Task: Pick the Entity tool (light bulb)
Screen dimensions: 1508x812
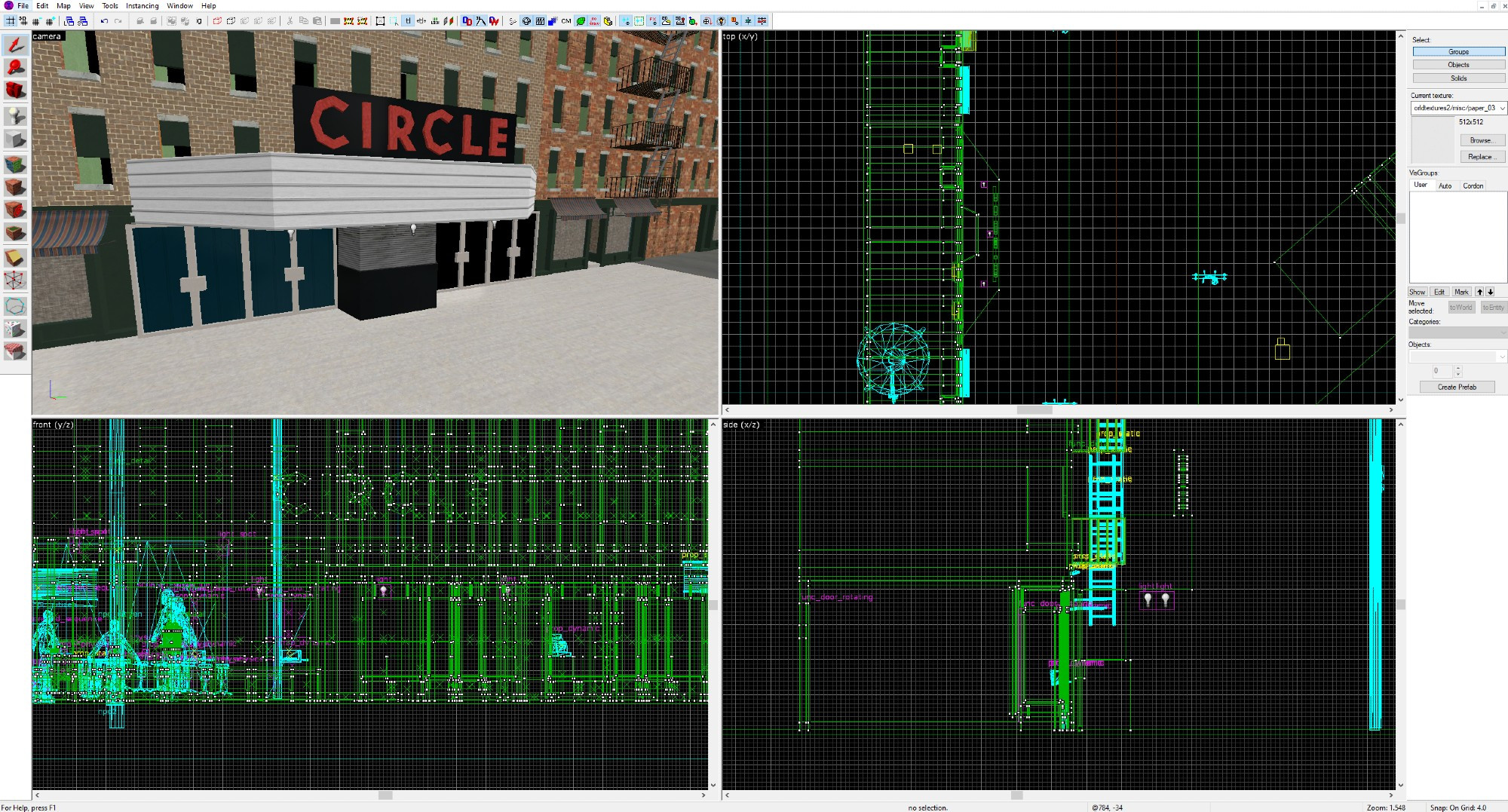Action: [x=15, y=115]
